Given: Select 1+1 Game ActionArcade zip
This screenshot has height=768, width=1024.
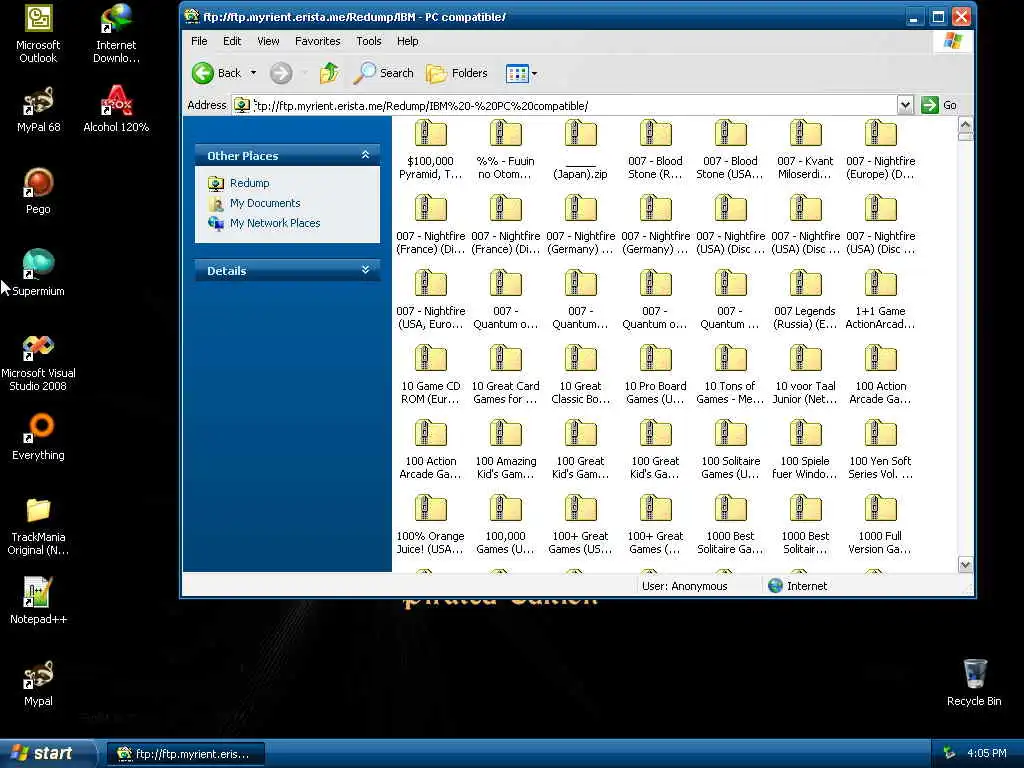Looking at the screenshot, I should pyautogui.click(x=880, y=300).
